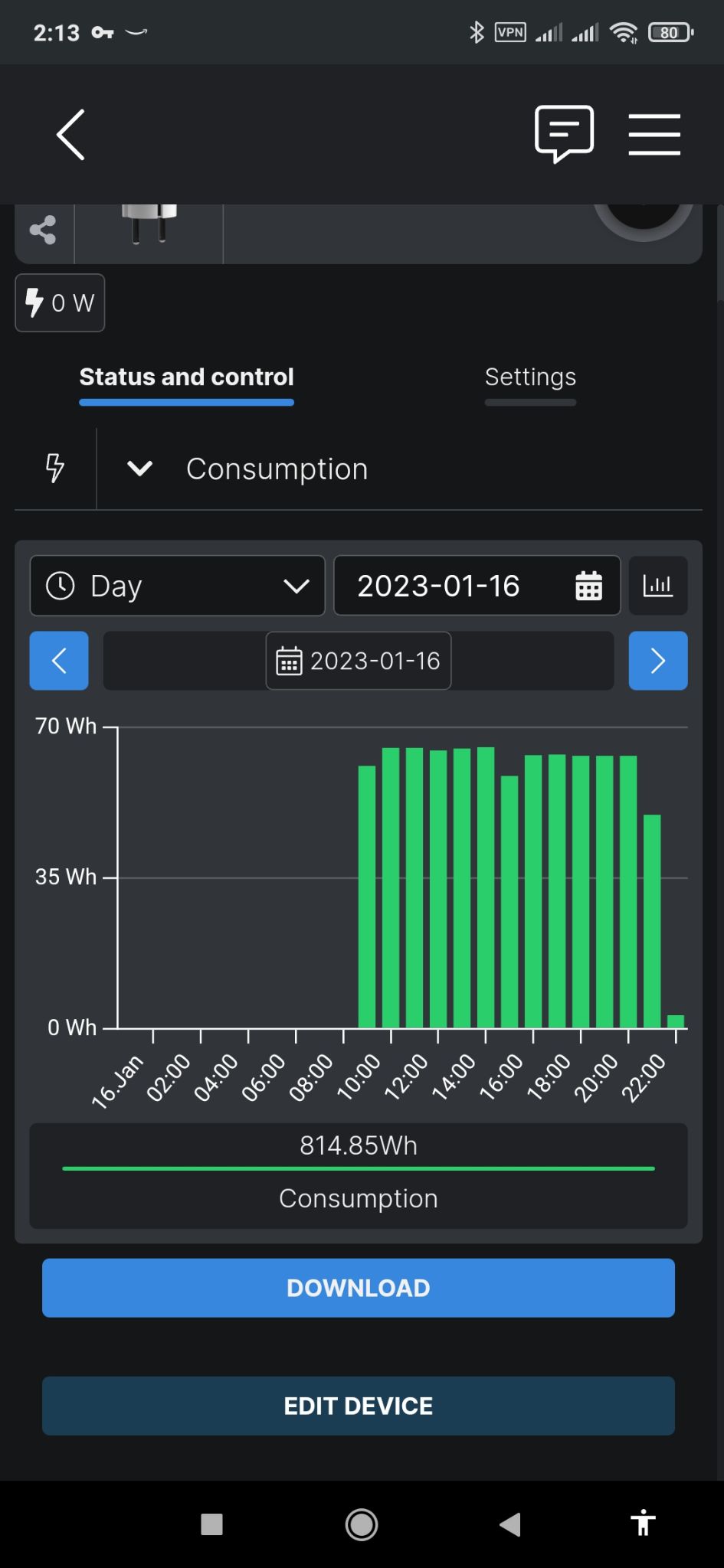
Task: Click the bar chart view icon
Action: [x=658, y=586]
